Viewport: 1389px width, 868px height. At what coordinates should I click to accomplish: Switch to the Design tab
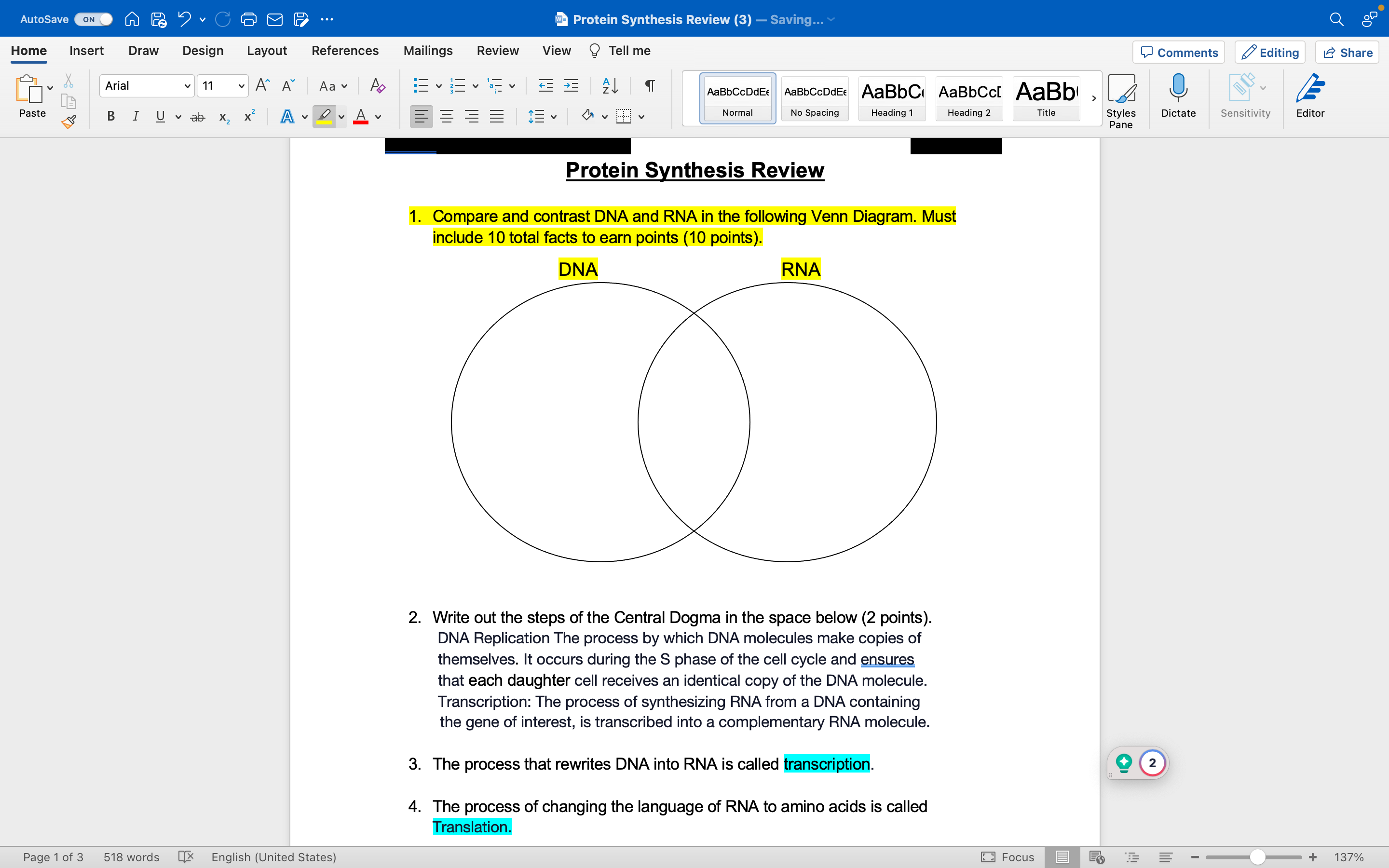tap(203, 51)
